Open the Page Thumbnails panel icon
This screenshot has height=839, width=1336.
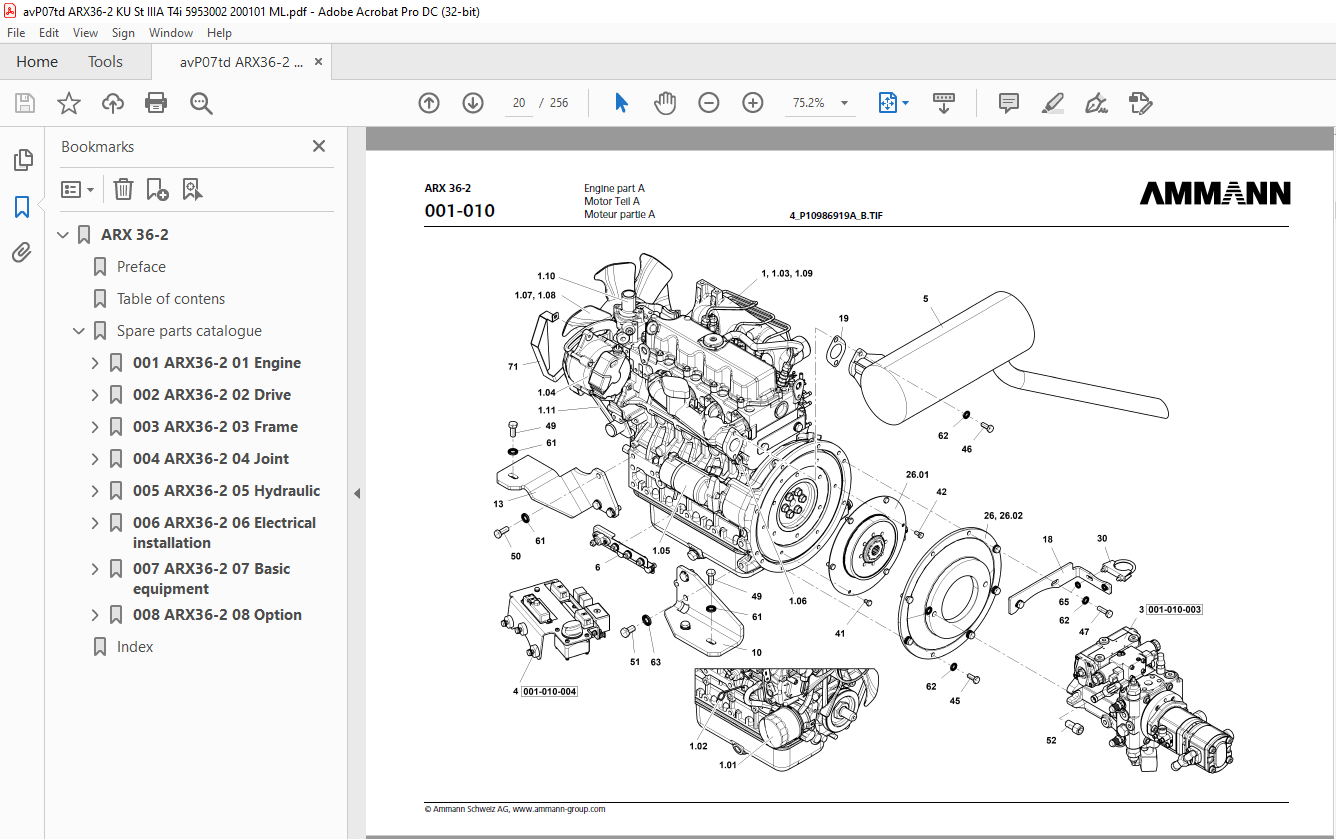point(22,160)
